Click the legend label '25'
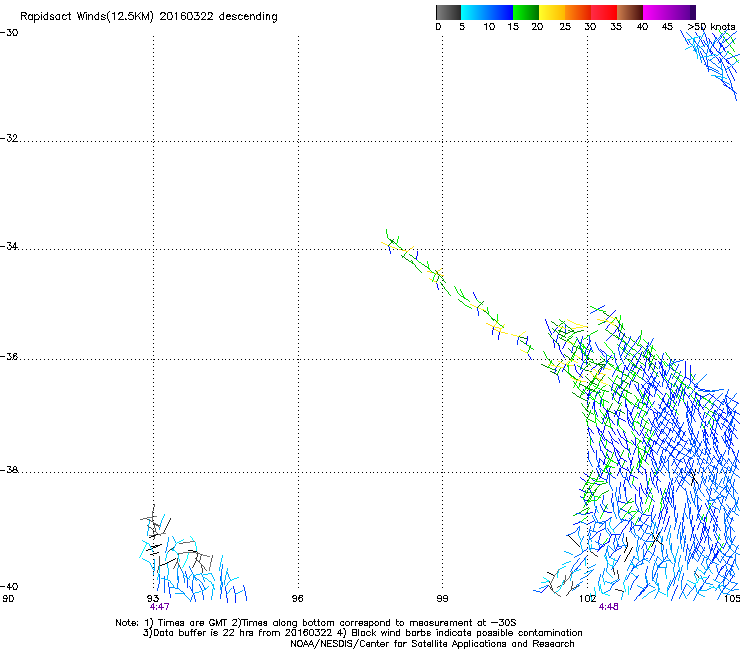The width and height of the screenshot is (740, 650). coord(565,27)
